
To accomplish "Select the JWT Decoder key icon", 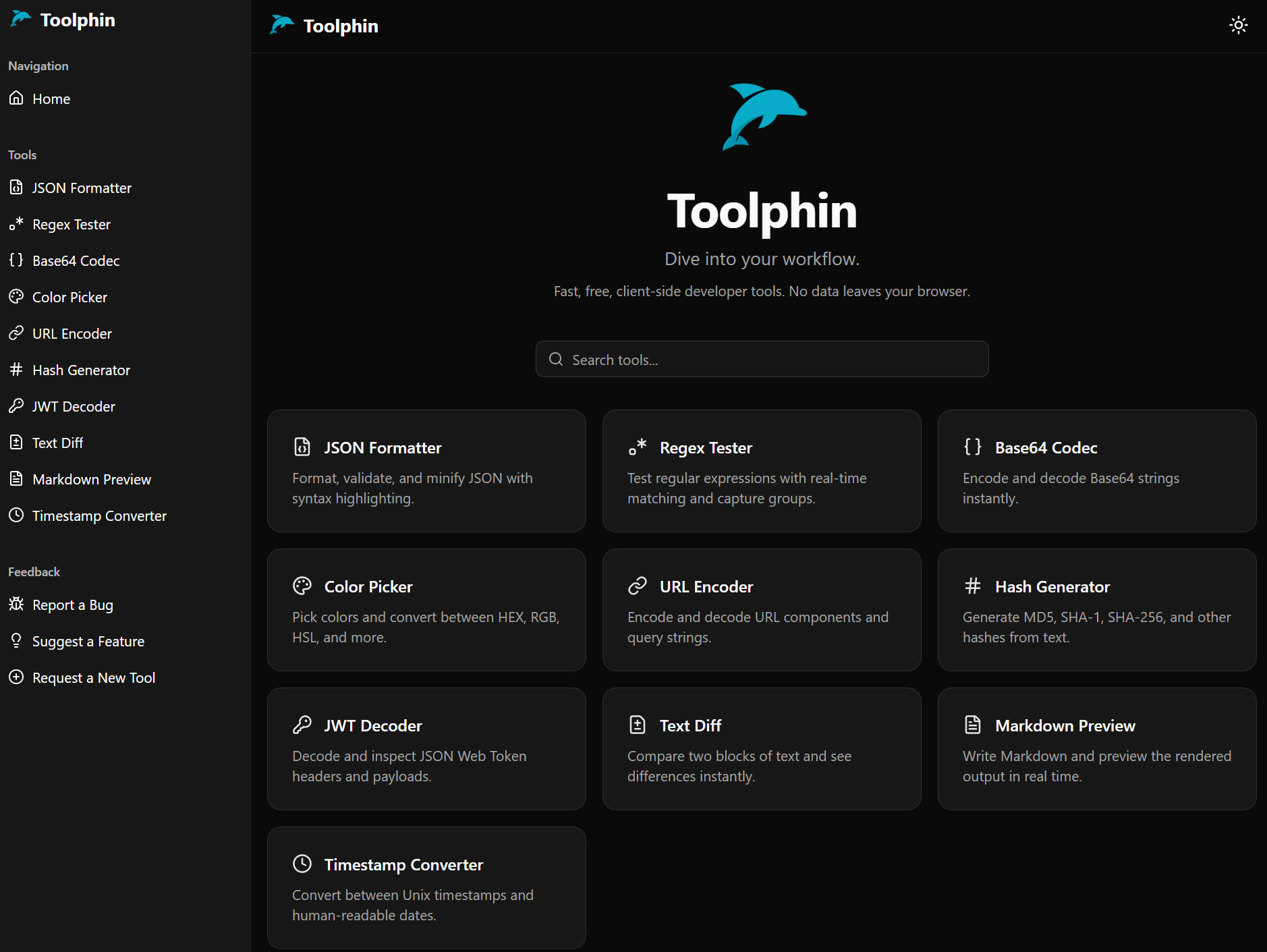I will pyautogui.click(x=17, y=406).
